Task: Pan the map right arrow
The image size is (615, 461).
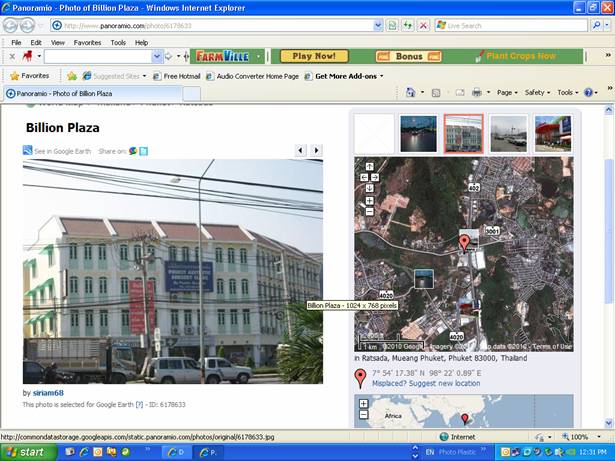Action: point(375,177)
